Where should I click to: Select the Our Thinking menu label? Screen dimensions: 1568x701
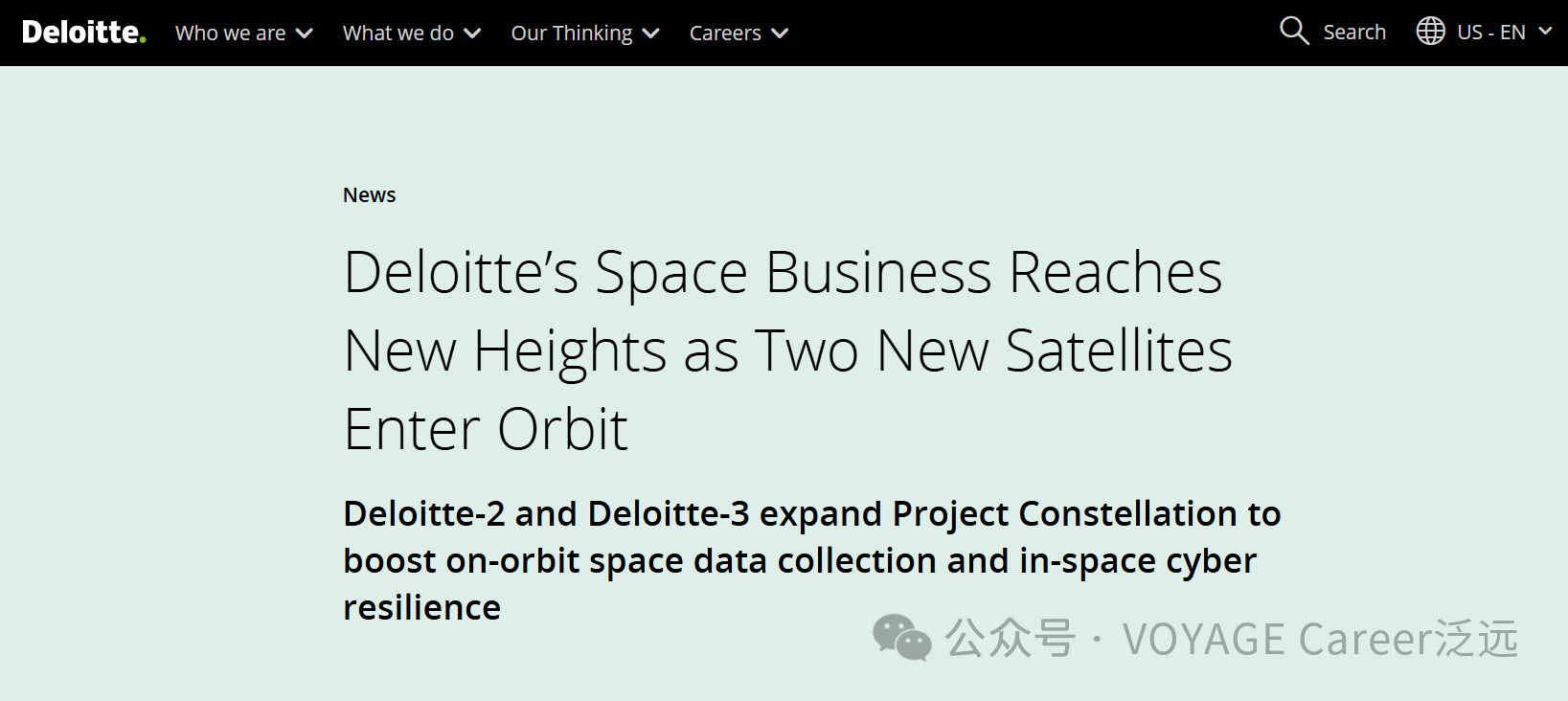pos(571,34)
